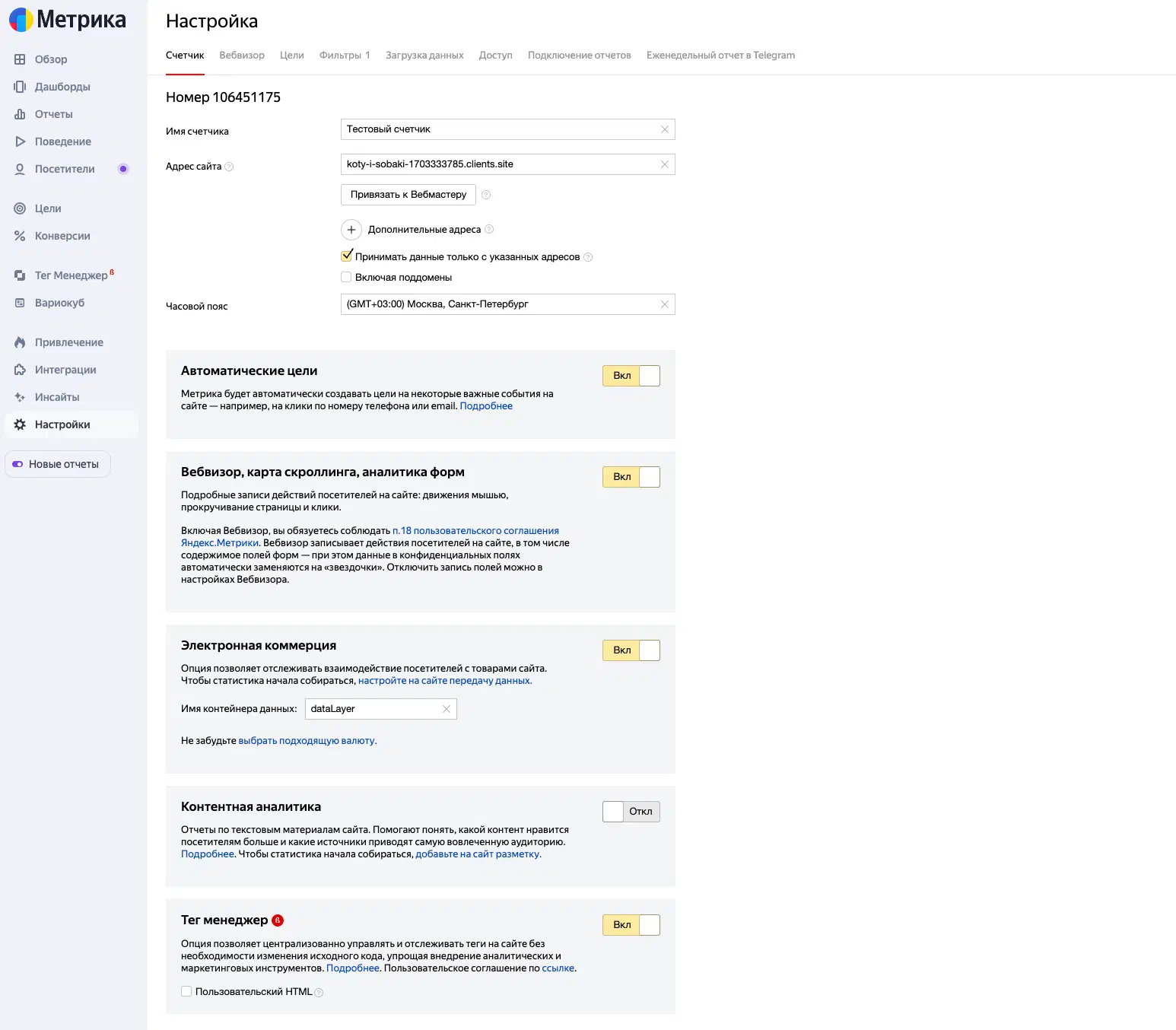Select the Счетчик tab
This screenshot has width=1176, height=1030.
pyautogui.click(x=185, y=56)
